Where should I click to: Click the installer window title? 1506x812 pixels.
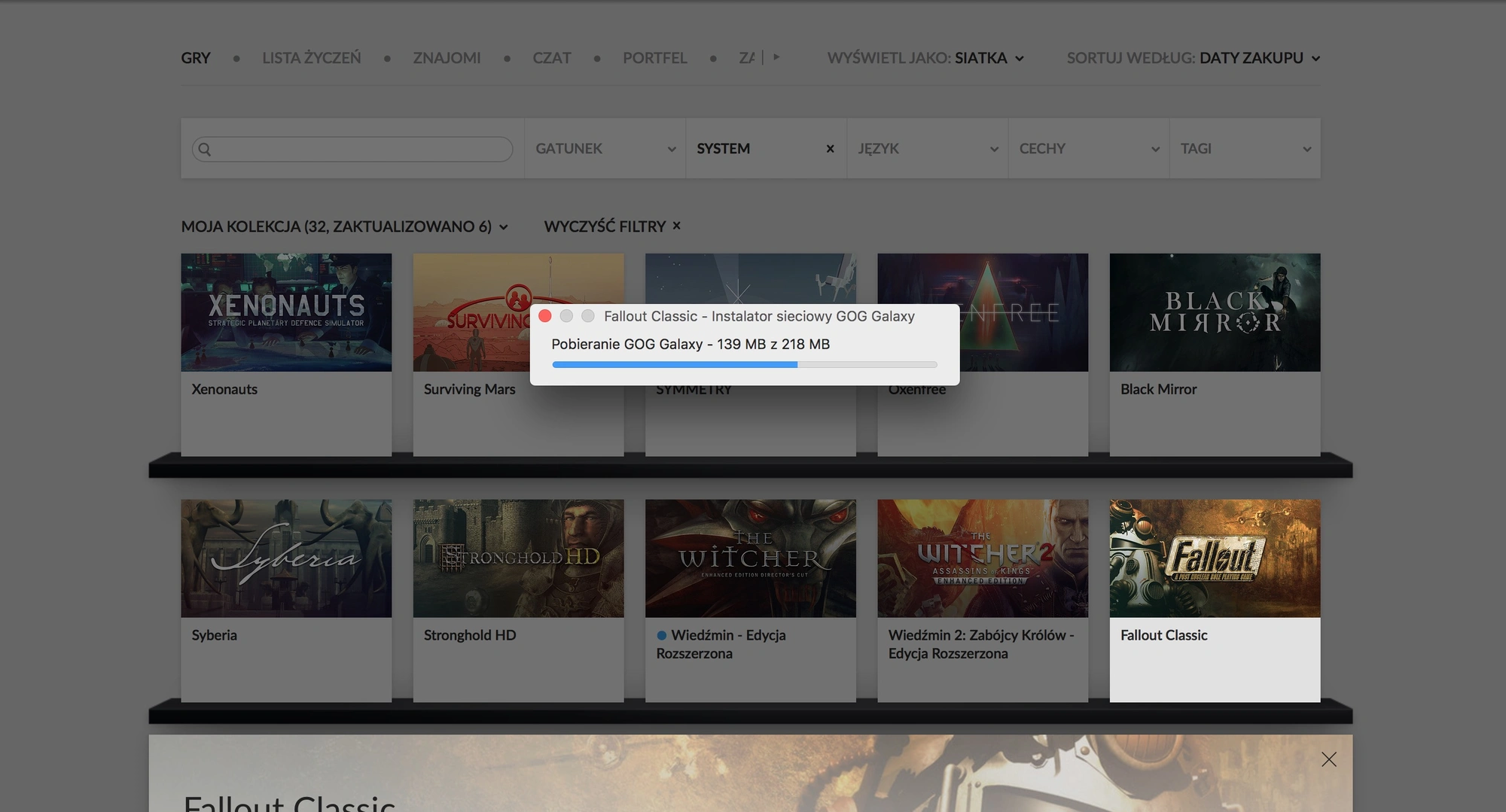point(759,316)
